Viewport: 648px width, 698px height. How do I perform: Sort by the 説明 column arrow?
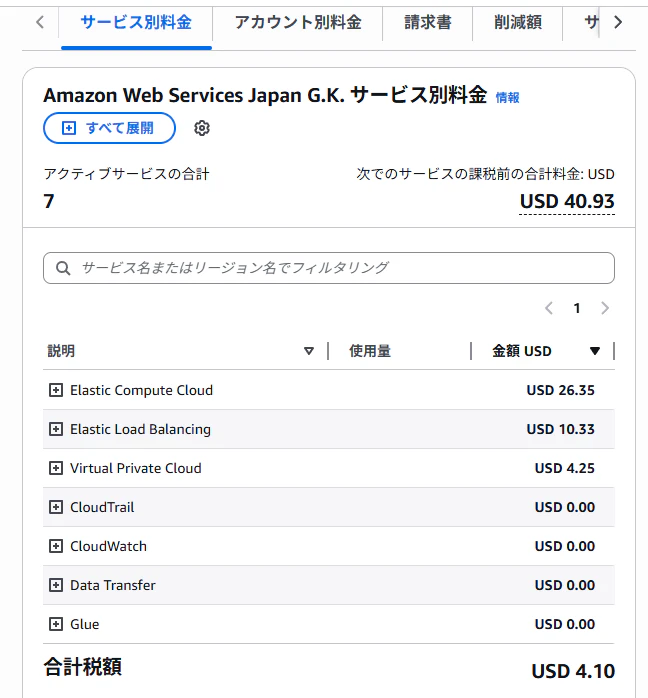point(308,351)
